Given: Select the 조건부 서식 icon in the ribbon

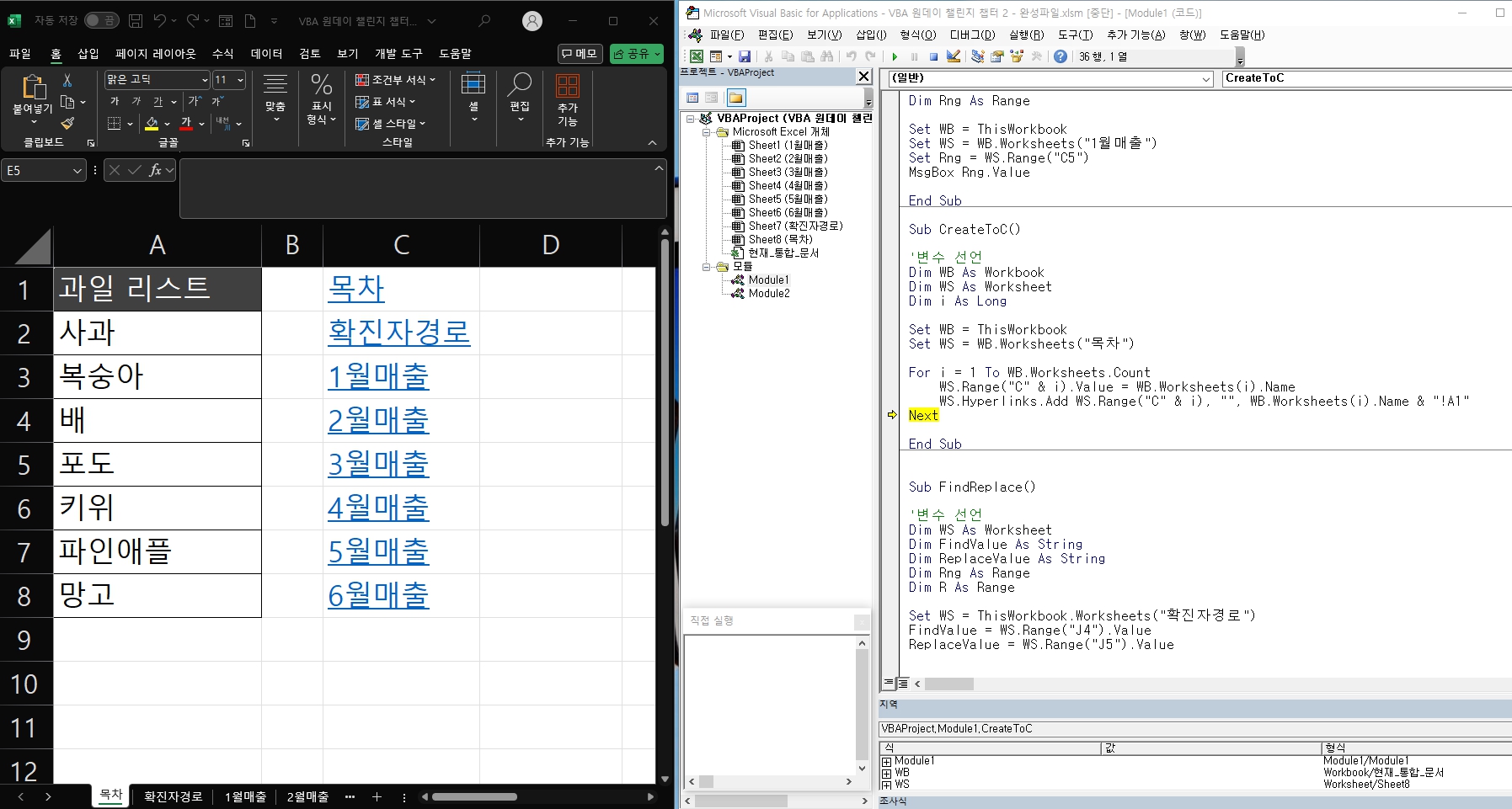Looking at the screenshot, I should (396, 80).
